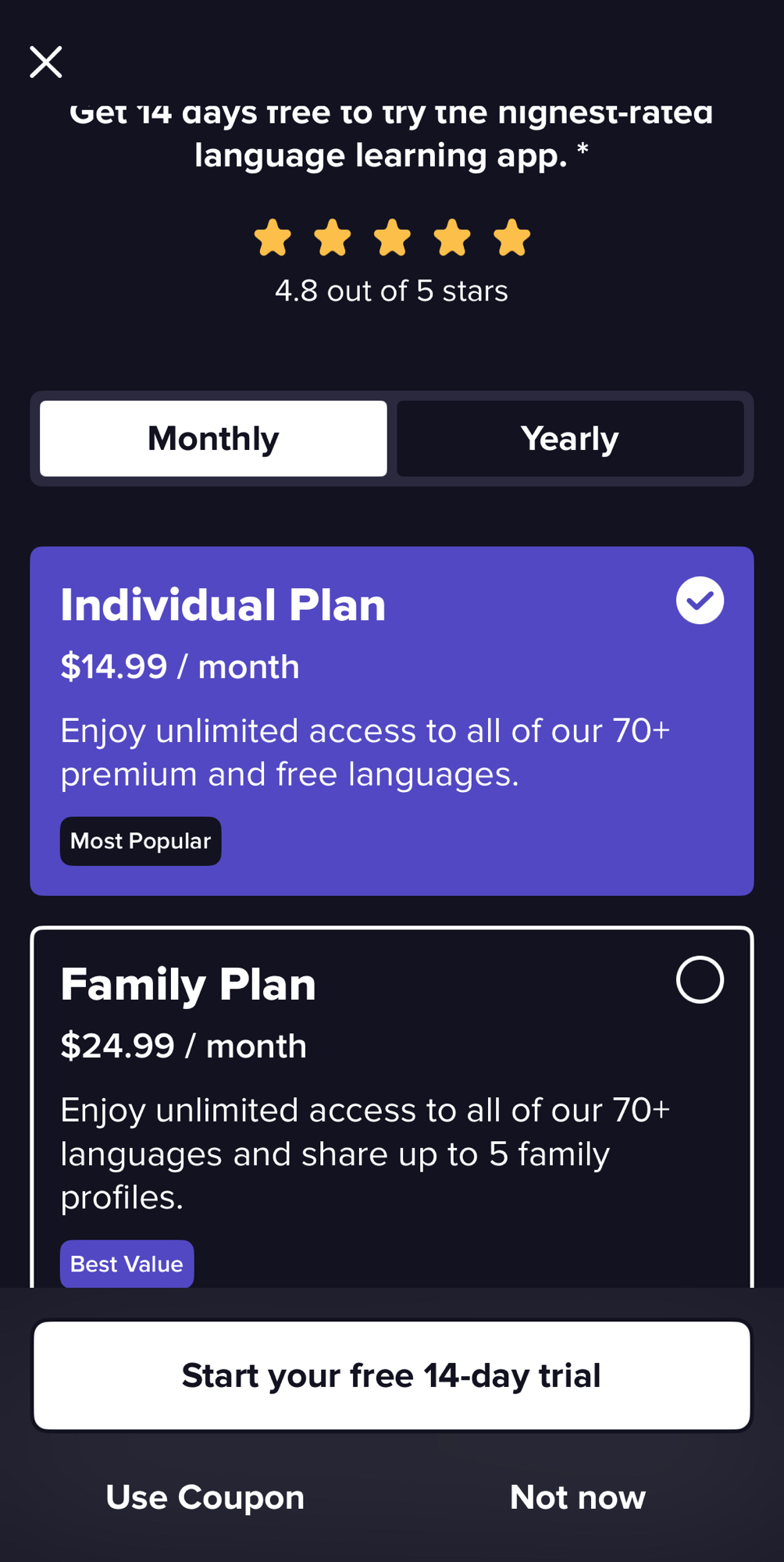784x1562 pixels.
Task: Start your free 14-day trial
Action: [391, 1375]
